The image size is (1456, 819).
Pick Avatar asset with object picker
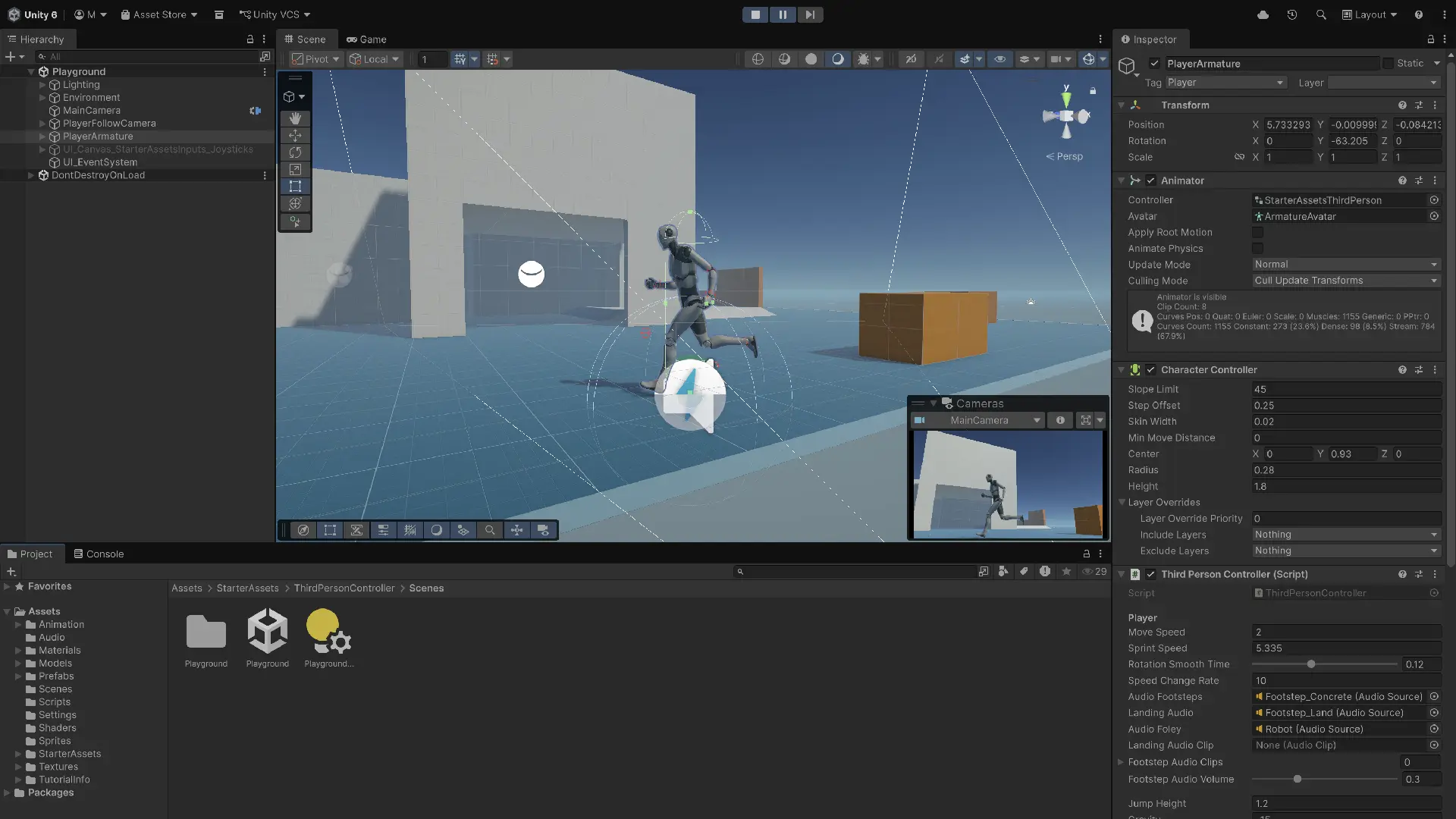1434,216
